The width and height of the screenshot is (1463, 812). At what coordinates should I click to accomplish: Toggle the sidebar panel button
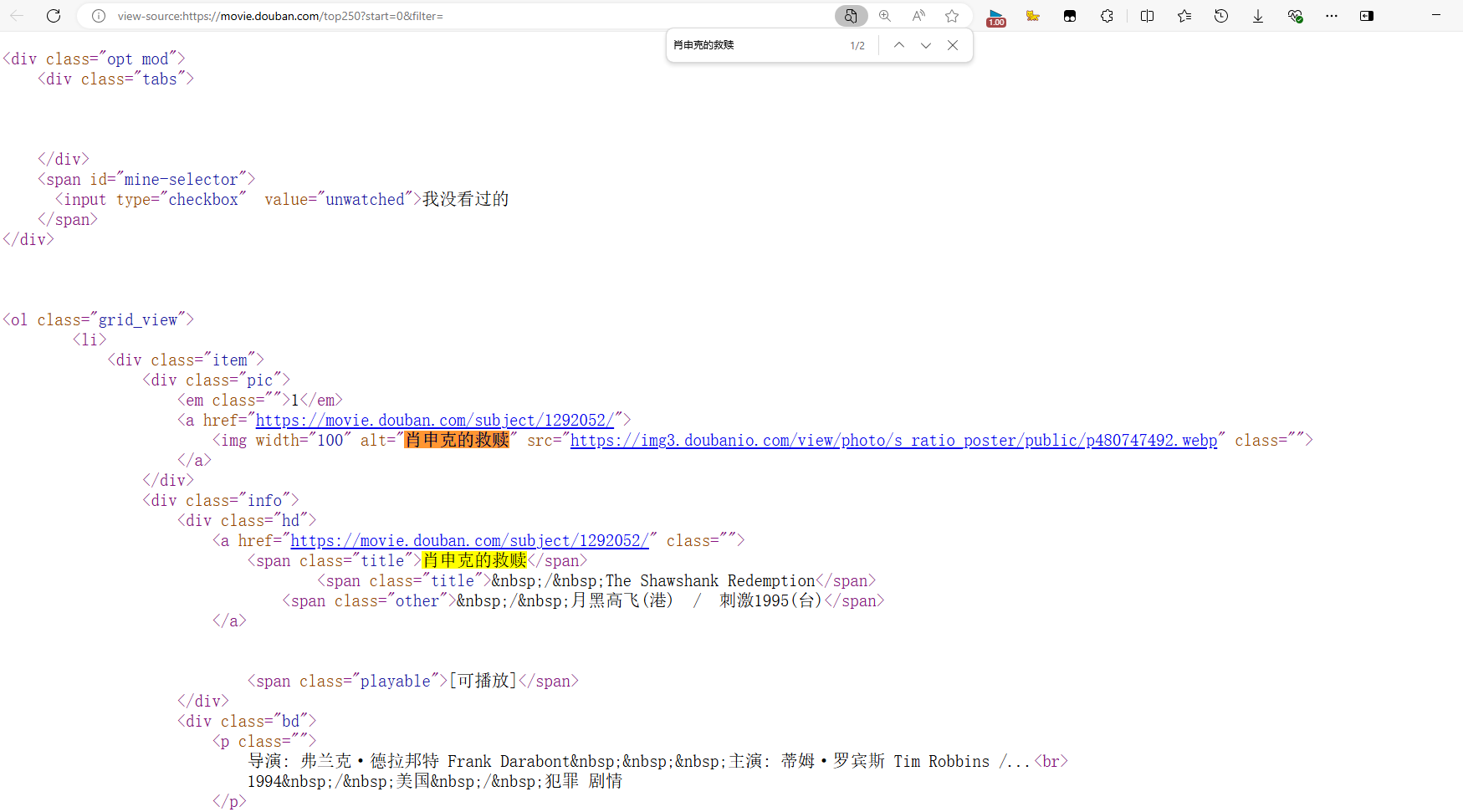pyautogui.click(x=1367, y=16)
